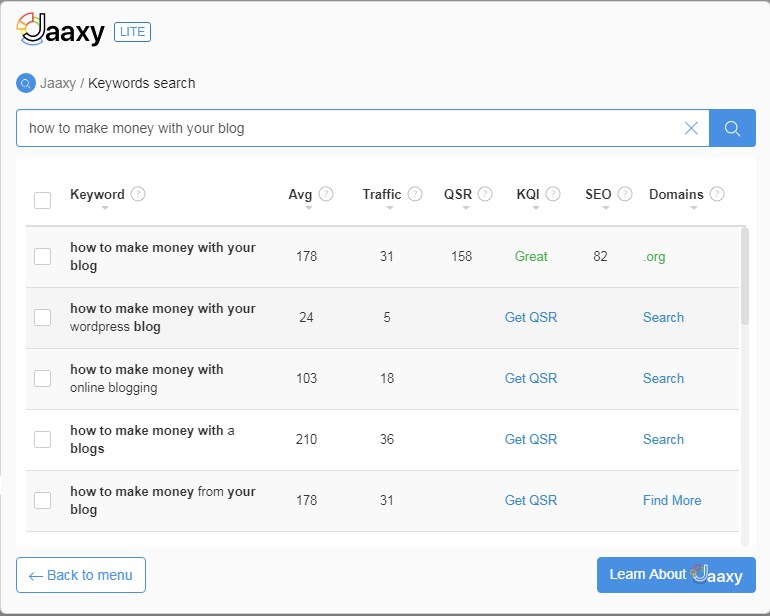Image resolution: width=770 pixels, height=616 pixels.
Task: Check the 'how to make money with your blog' row
Action: click(43, 256)
